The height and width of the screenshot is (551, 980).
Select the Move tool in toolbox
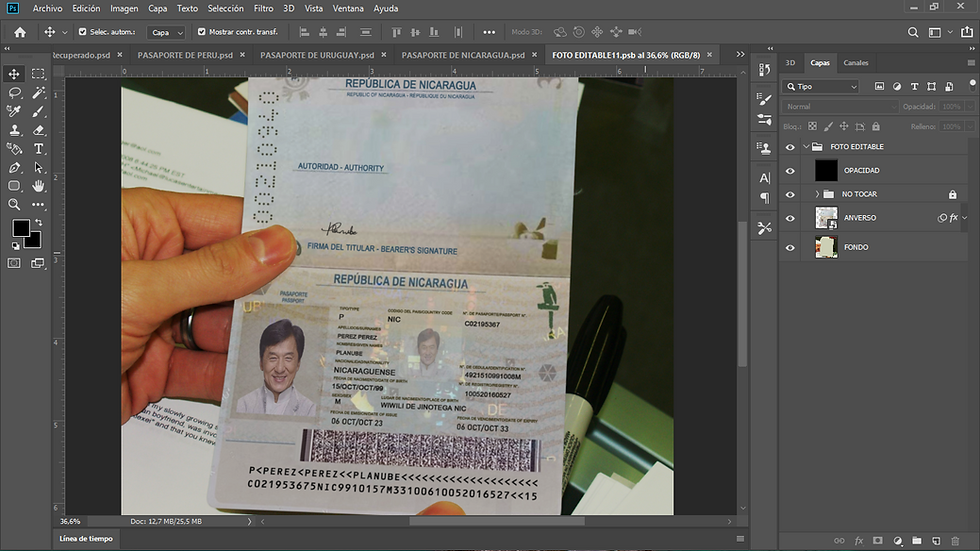coord(14,74)
